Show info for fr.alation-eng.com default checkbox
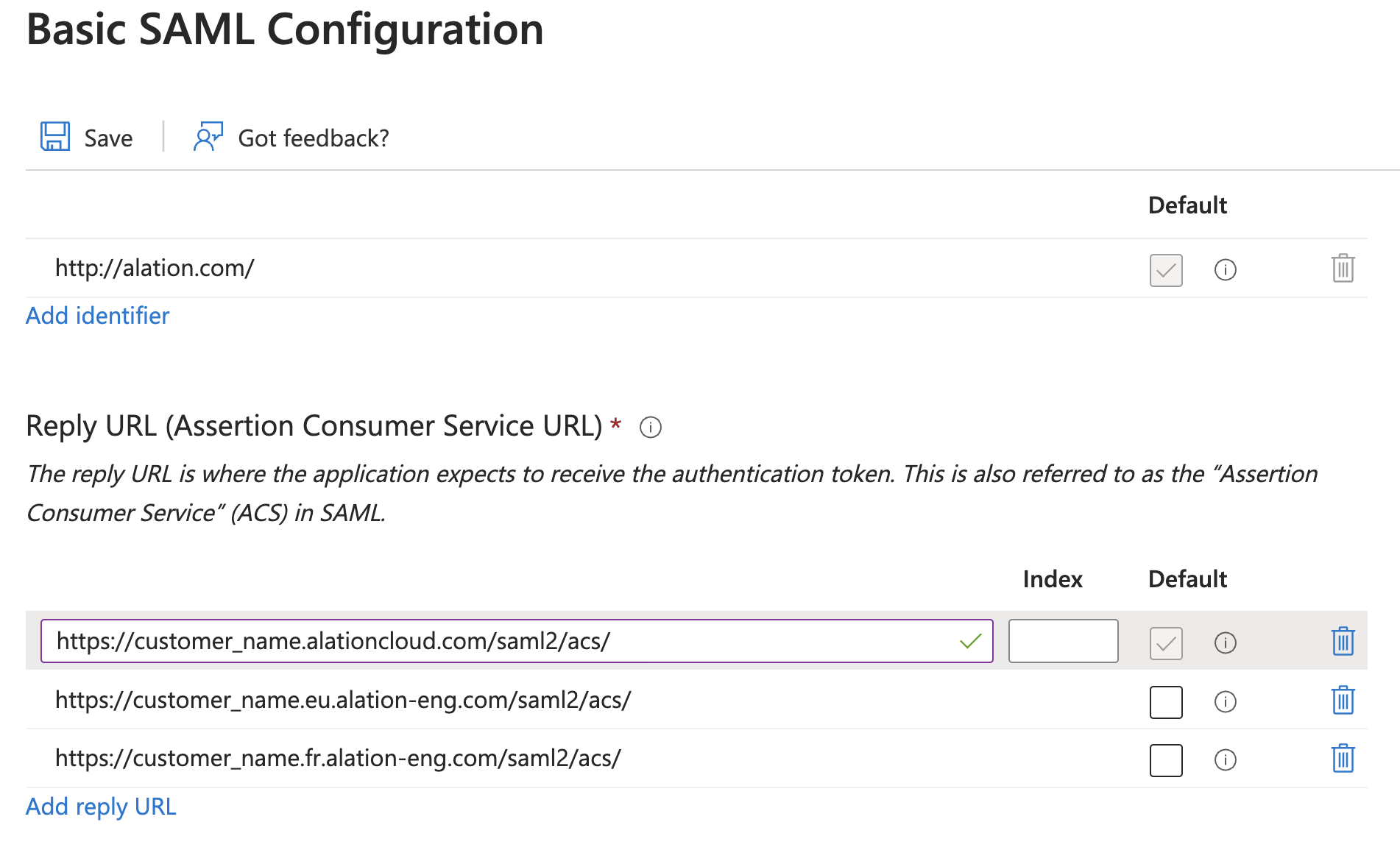 1225,759
